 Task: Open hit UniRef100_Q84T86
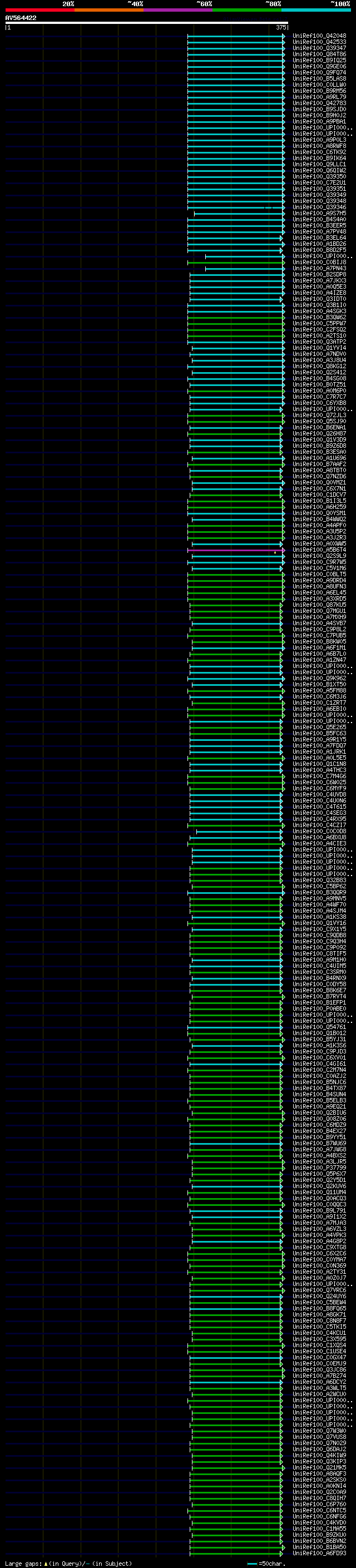319,54
